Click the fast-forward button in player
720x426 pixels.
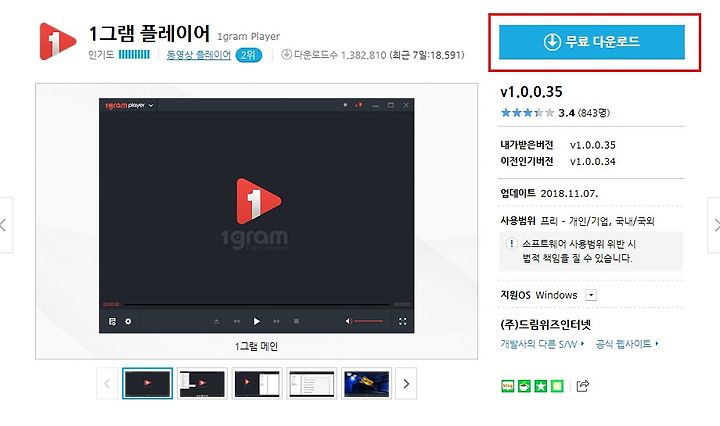(x=276, y=321)
